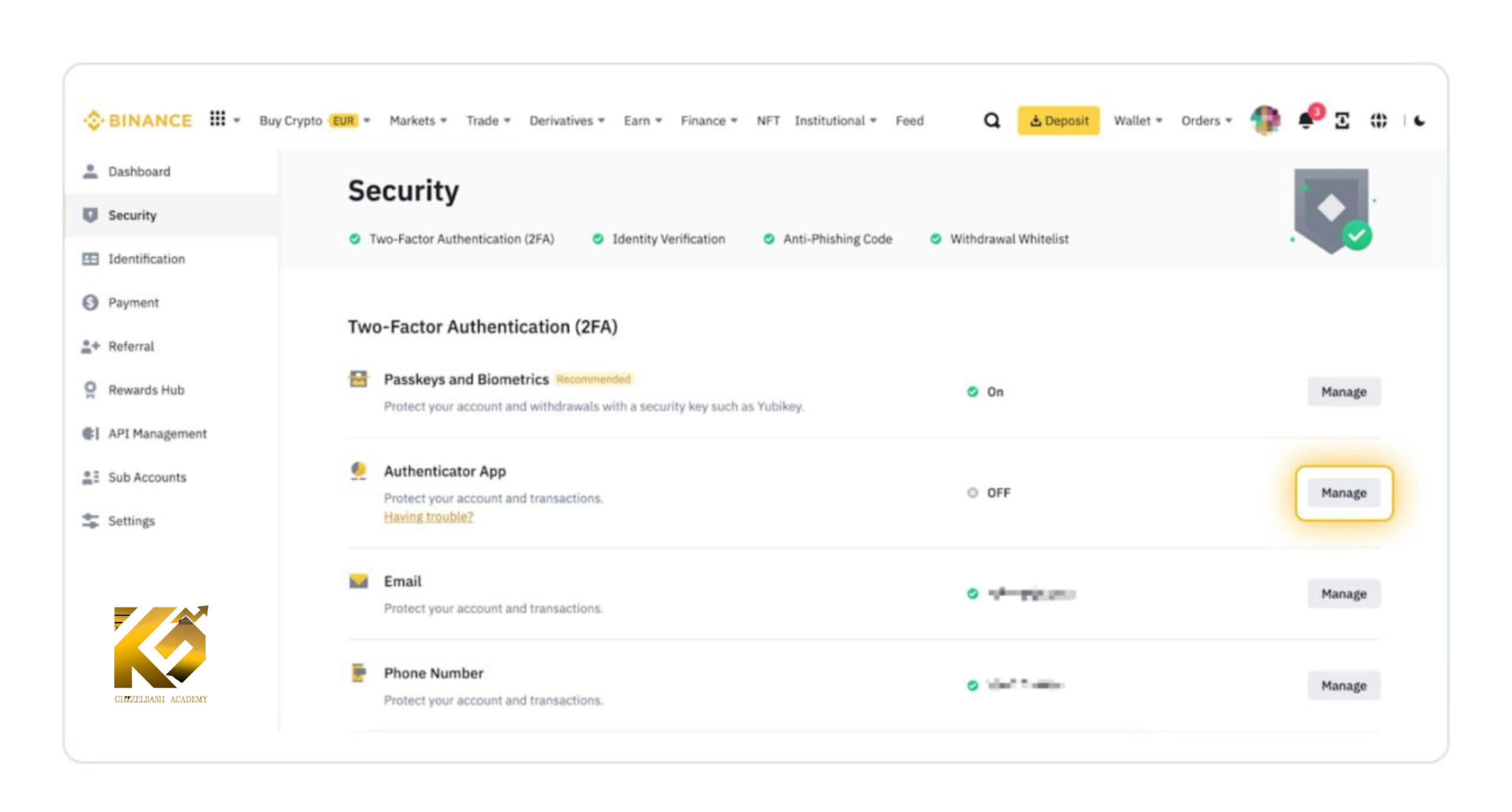Click the Payment dollar sidebar icon
This screenshot has height=812, width=1512.
tap(90, 303)
